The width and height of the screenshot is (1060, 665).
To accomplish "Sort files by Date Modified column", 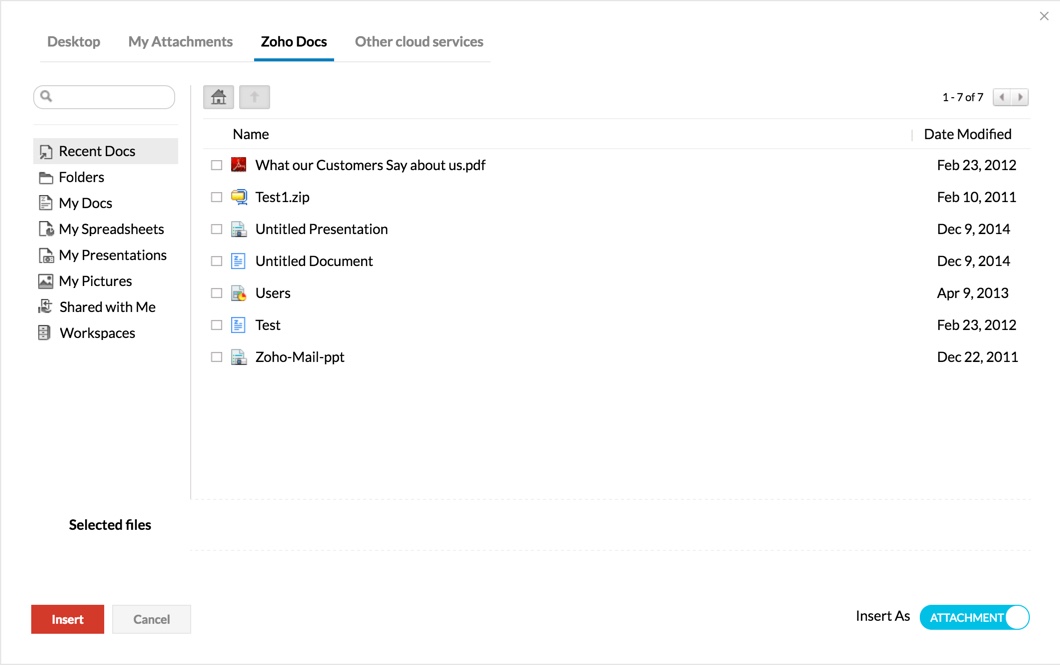I will tap(967, 134).
